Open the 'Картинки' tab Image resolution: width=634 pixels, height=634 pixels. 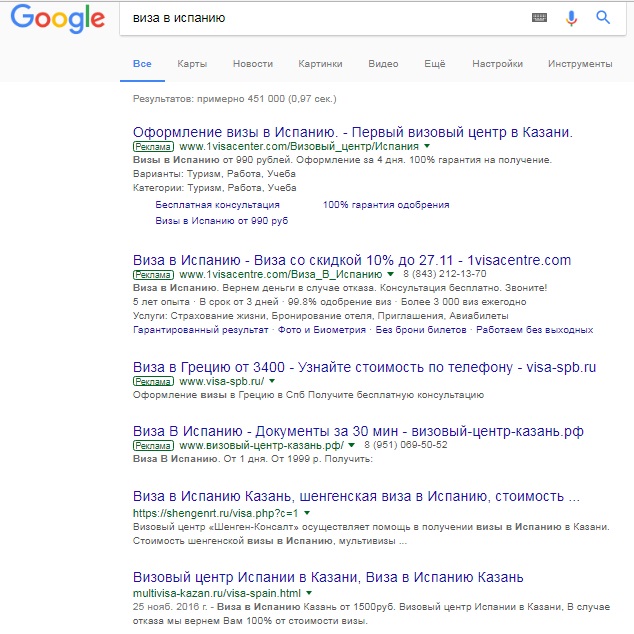[x=320, y=64]
